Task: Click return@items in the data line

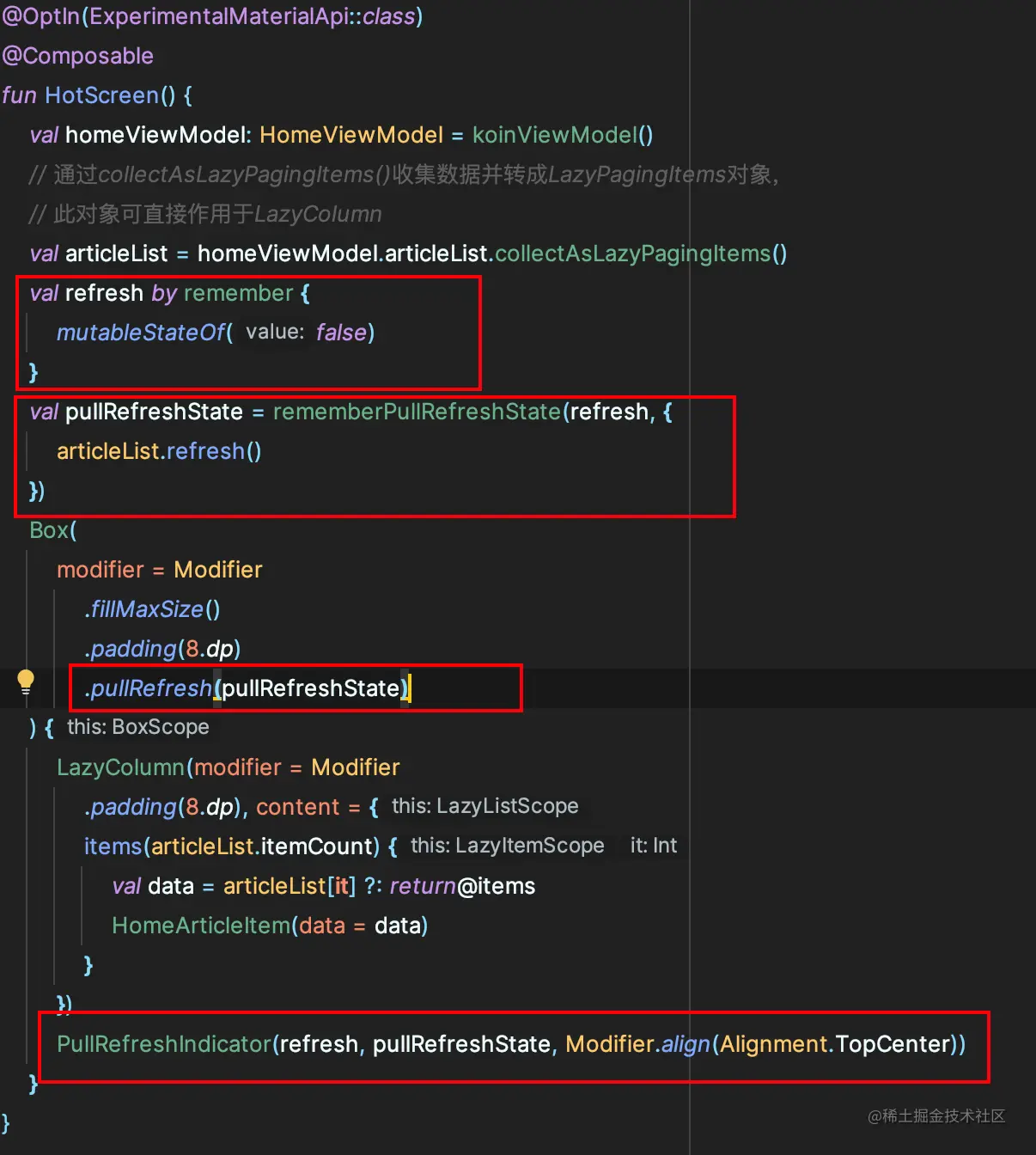Action: [462, 886]
